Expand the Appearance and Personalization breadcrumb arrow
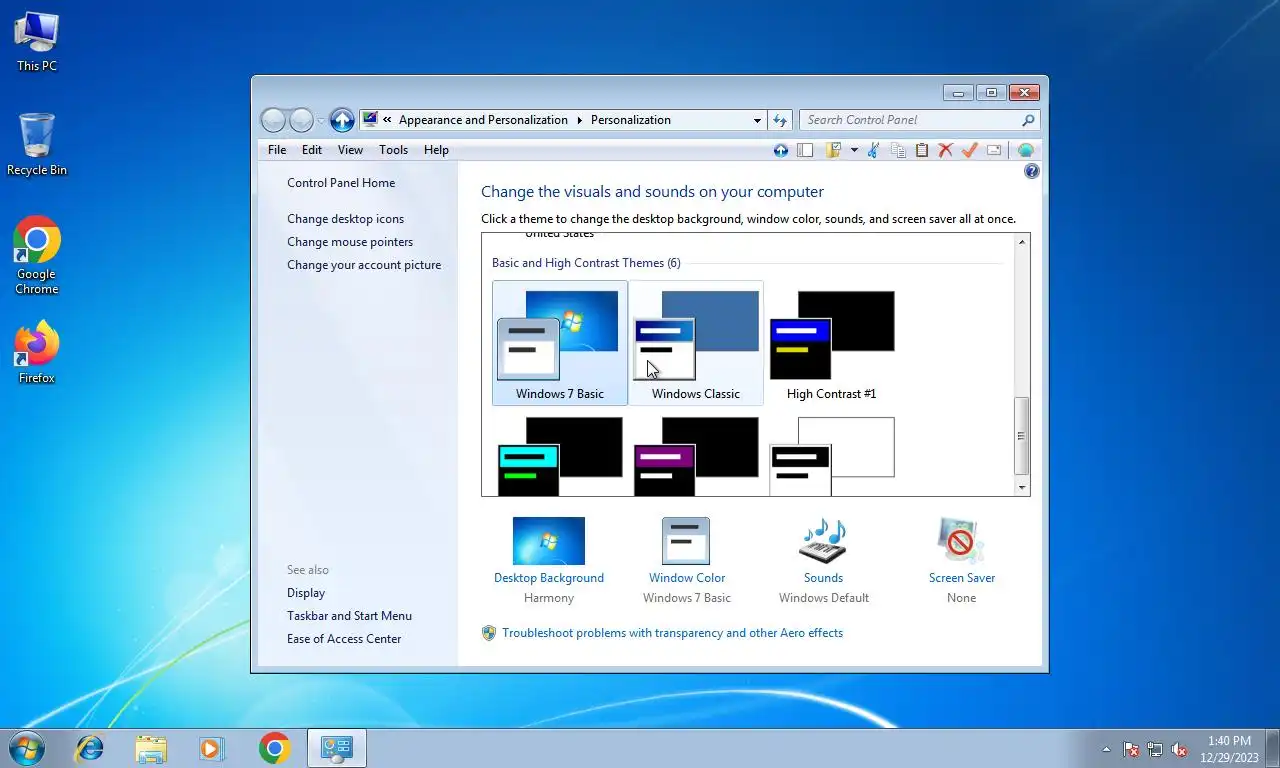This screenshot has width=1280, height=768. pyautogui.click(x=579, y=120)
